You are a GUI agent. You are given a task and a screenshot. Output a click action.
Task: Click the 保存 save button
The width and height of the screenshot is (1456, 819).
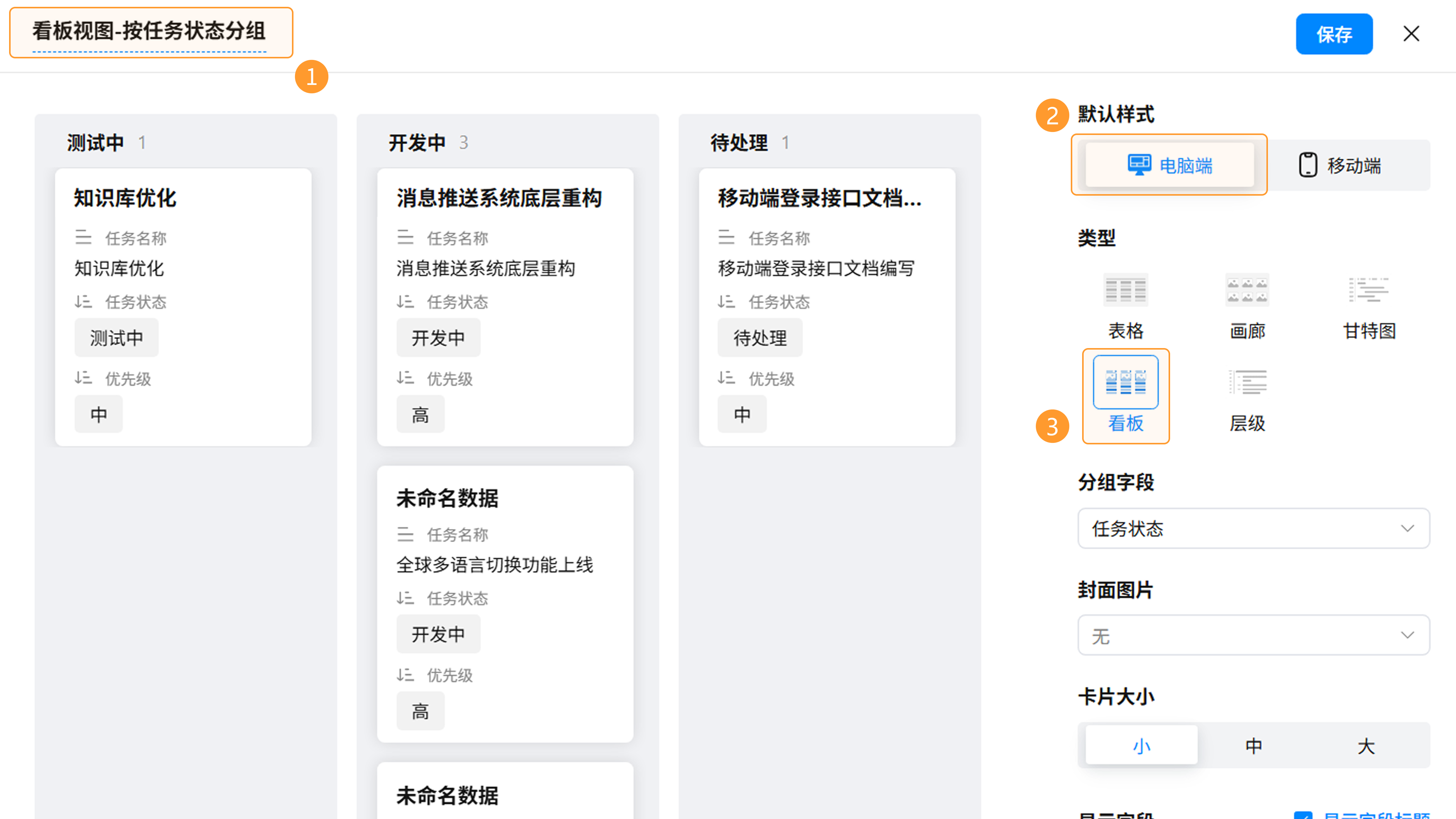click(1334, 35)
